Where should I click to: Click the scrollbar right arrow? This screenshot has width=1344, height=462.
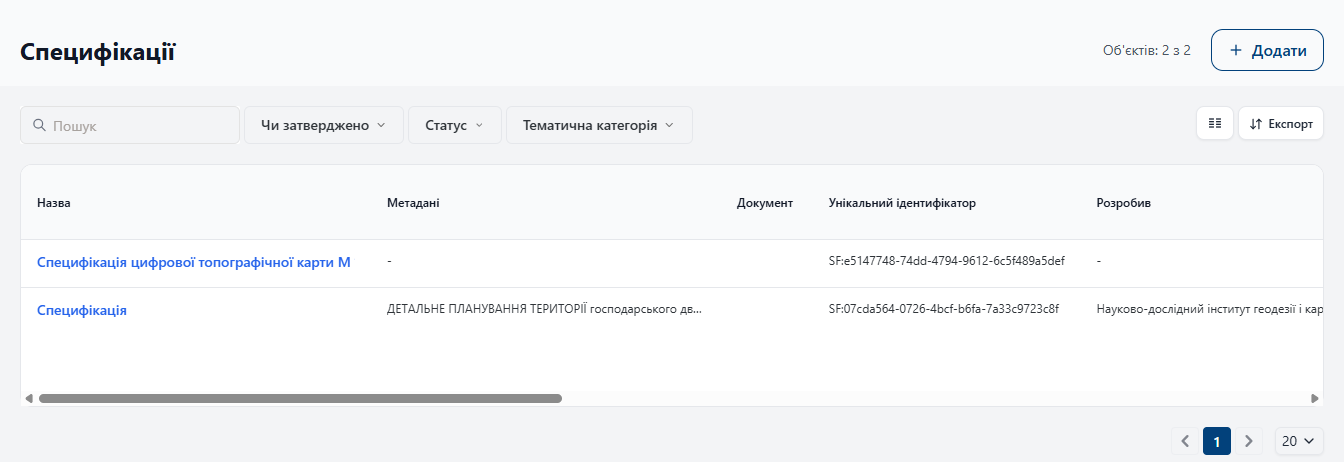coord(1315,398)
